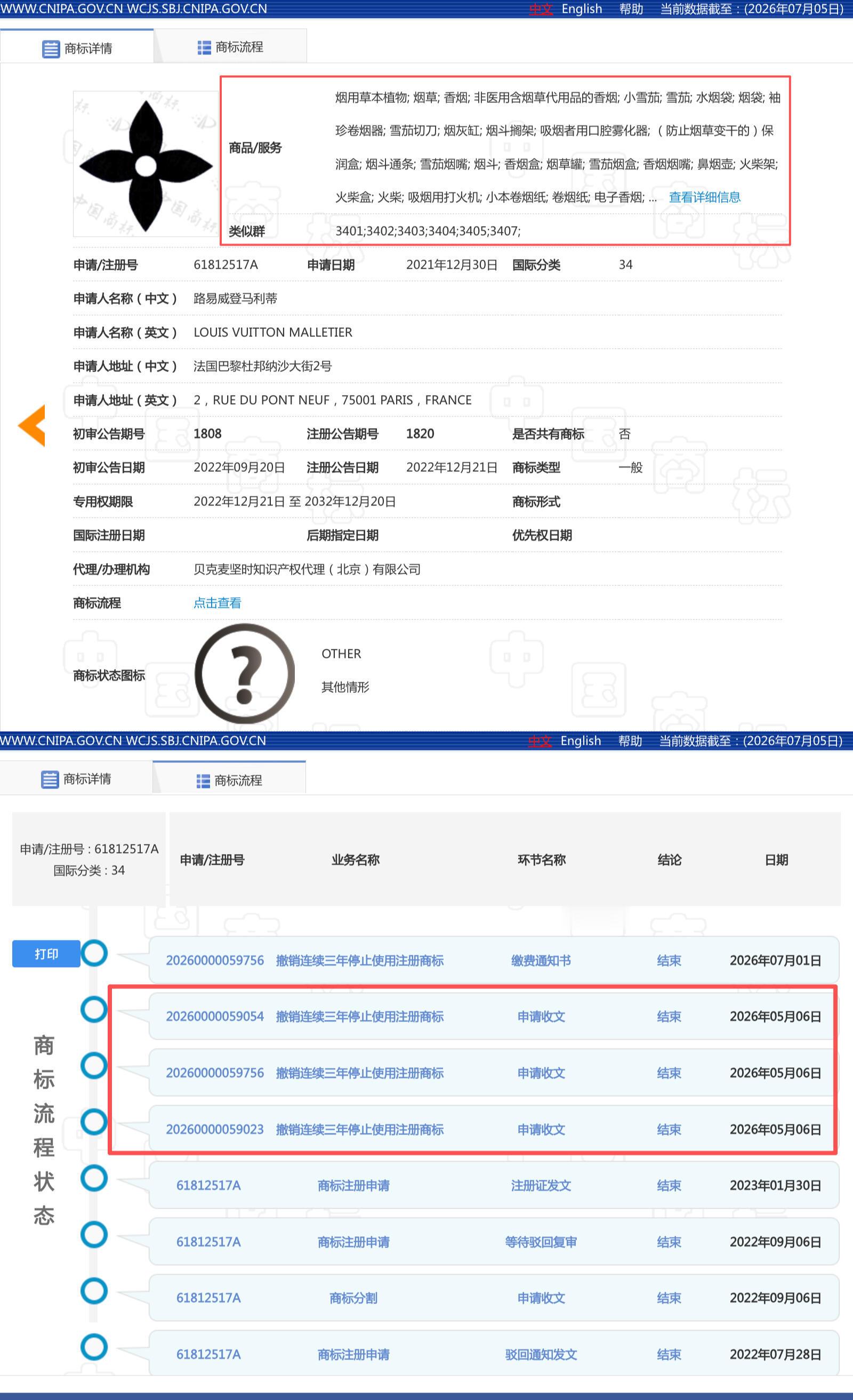This screenshot has height=1400, width=853.
Task: Click the list icon on lower 商标流程 tab
Action: point(203,781)
